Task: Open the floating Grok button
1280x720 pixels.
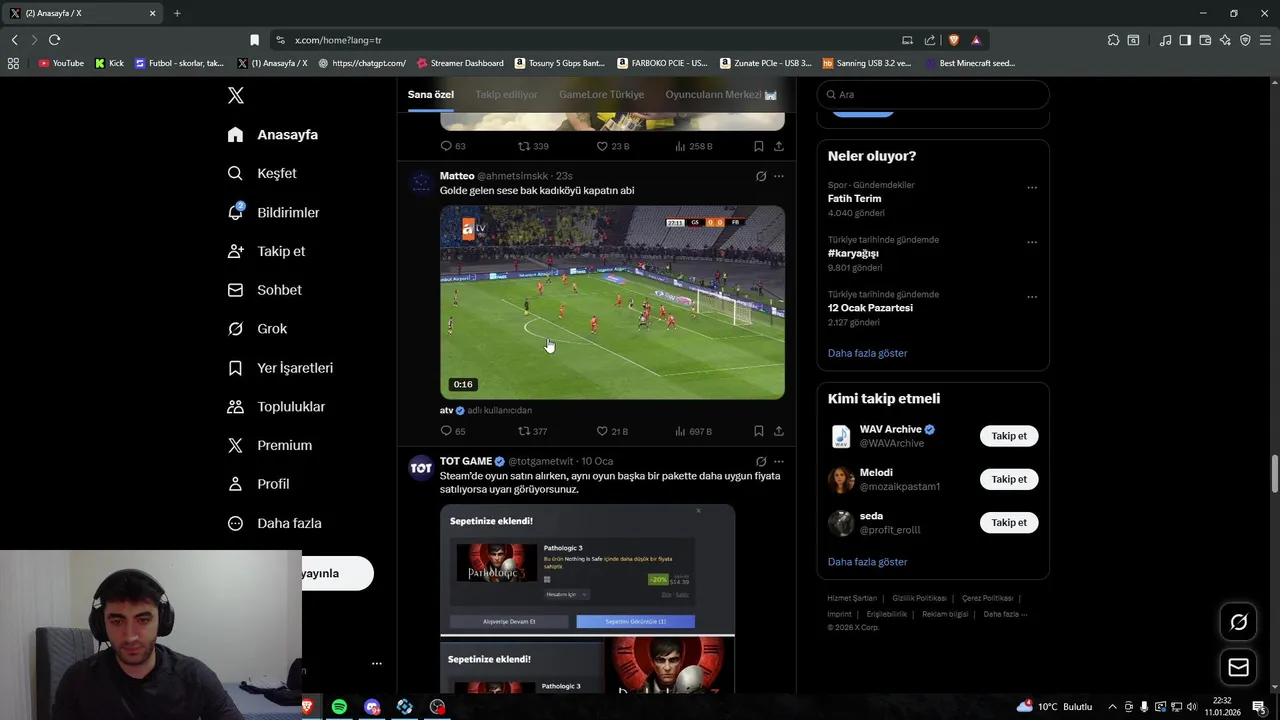Action: pyautogui.click(x=1238, y=622)
